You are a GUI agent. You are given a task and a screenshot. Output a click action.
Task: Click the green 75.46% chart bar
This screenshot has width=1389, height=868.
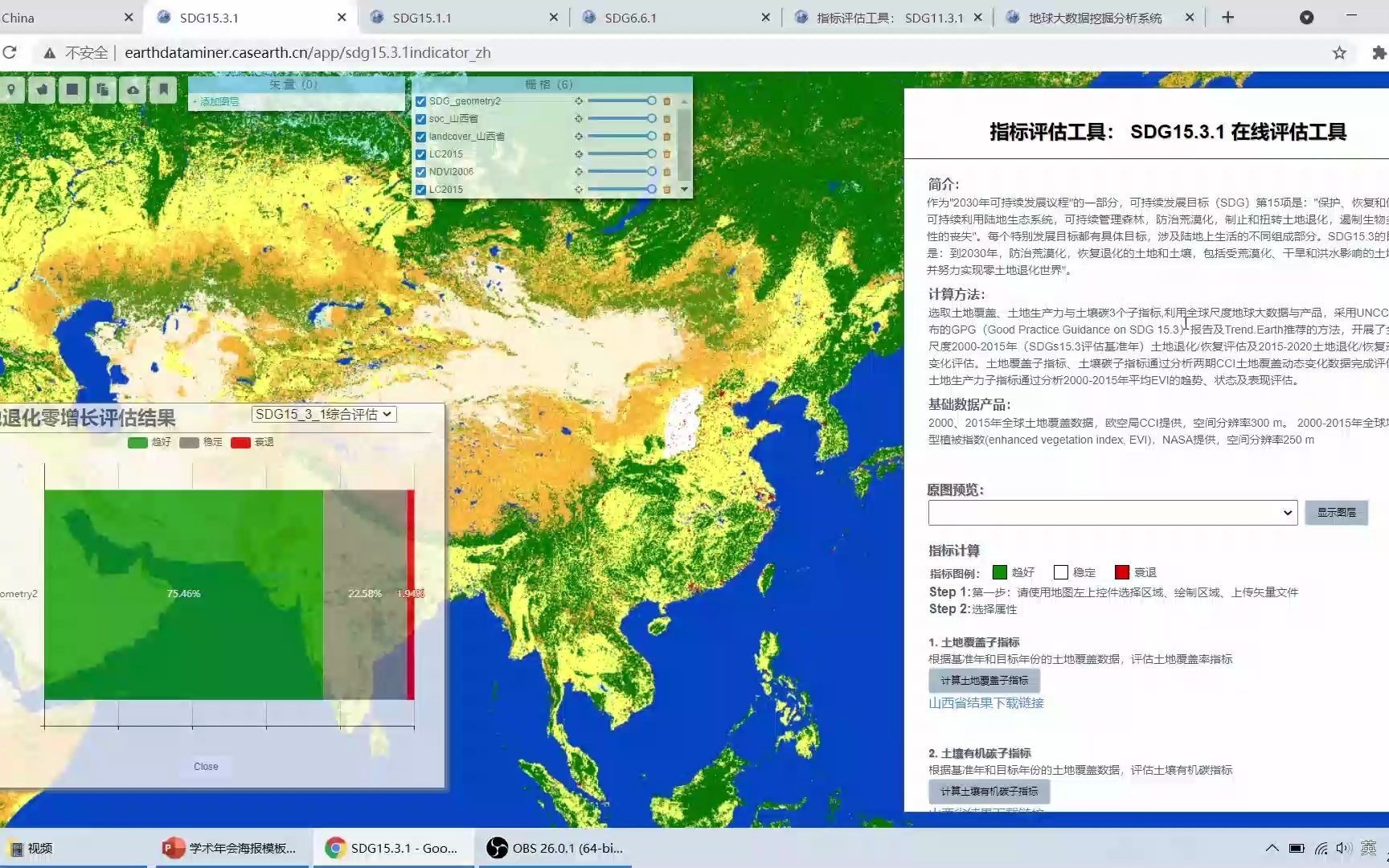pyautogui.click(x=184, y=594)
